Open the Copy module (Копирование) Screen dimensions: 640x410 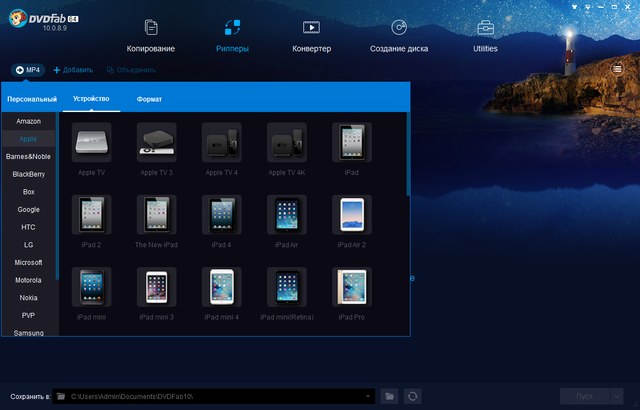click(x=151, y=36)
